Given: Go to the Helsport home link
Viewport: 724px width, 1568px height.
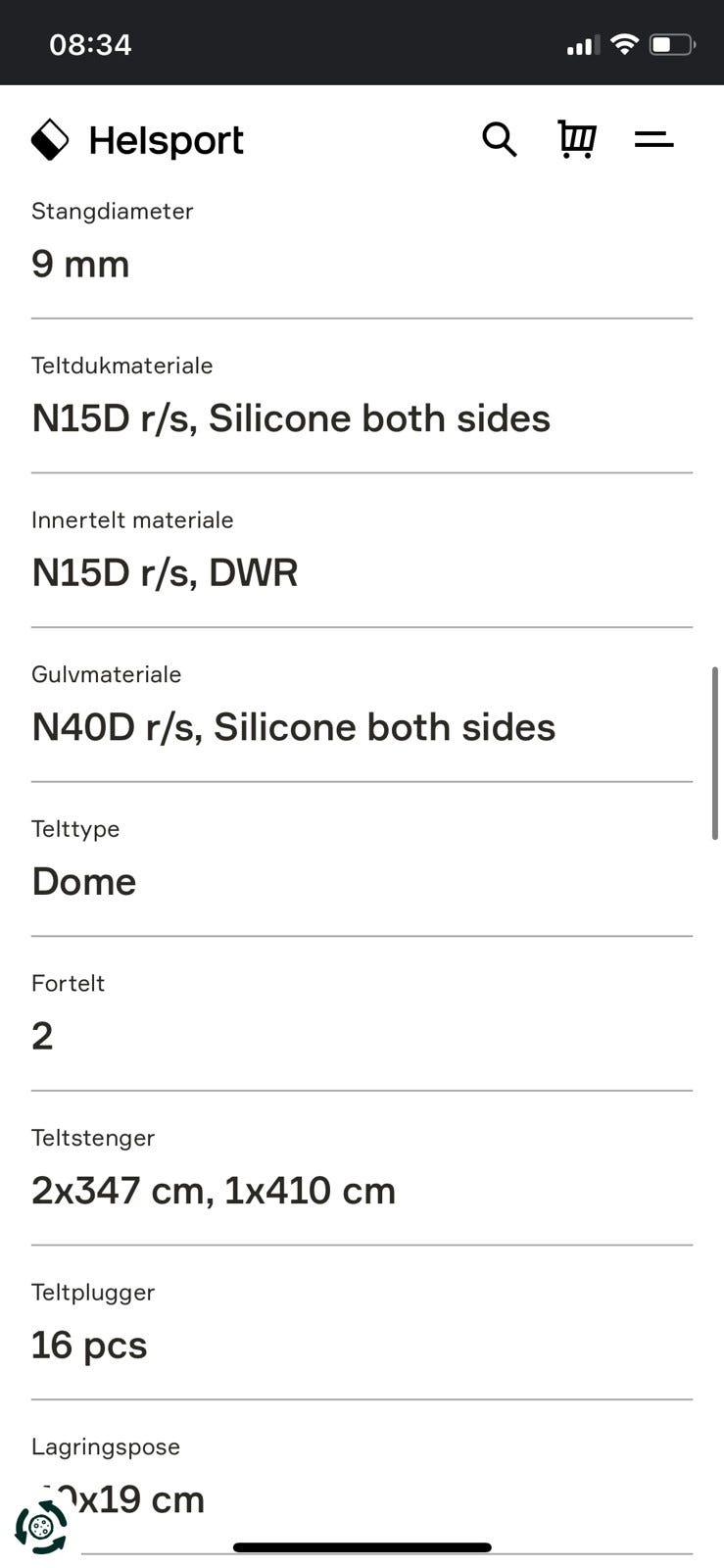Looking at the screenshot, I should [x=137, y=140].
